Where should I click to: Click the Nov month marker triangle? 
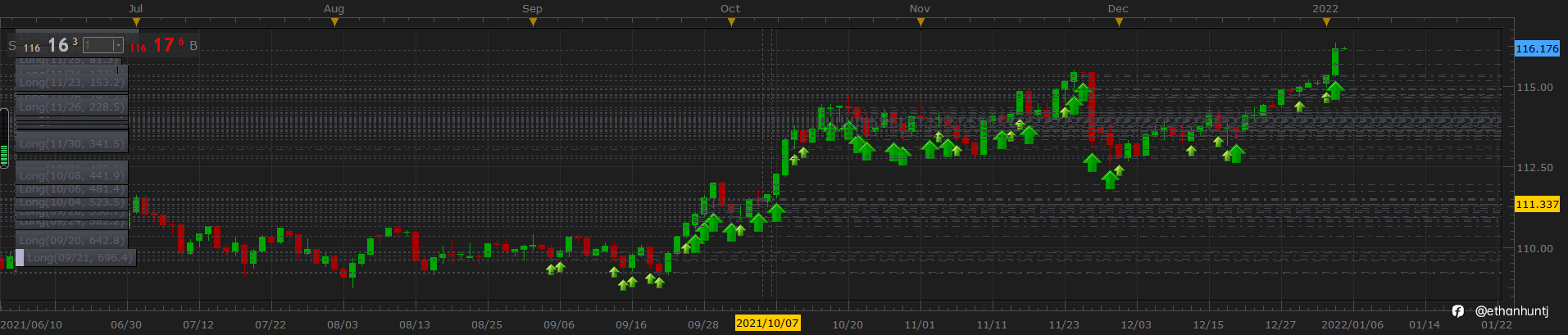(920, 22)
